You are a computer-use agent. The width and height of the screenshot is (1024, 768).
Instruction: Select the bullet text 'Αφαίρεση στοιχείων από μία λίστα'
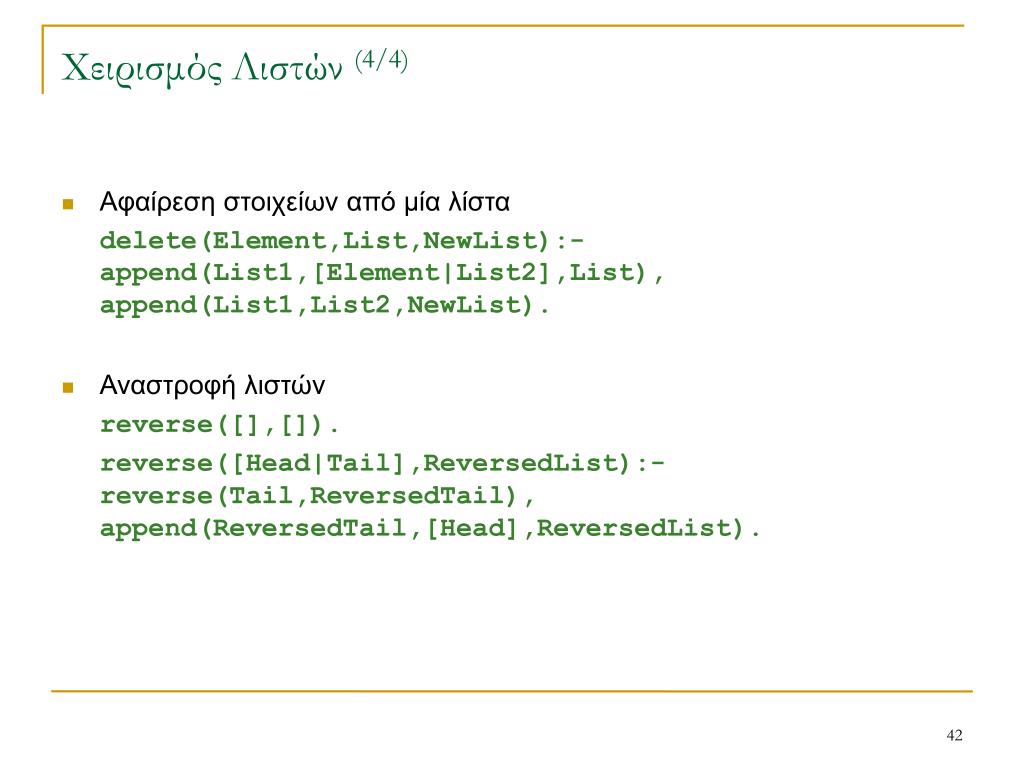point(304,202)
